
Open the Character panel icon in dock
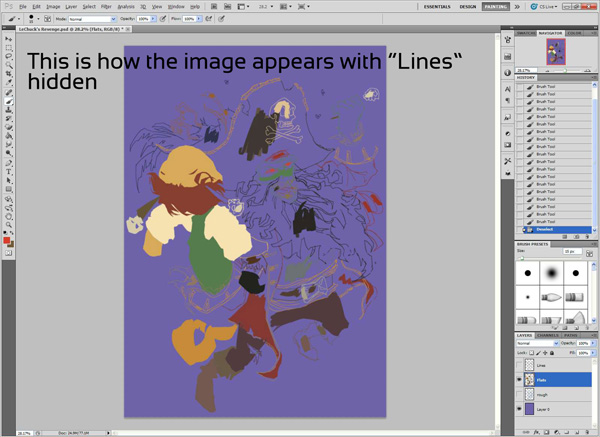click(507, 89)
